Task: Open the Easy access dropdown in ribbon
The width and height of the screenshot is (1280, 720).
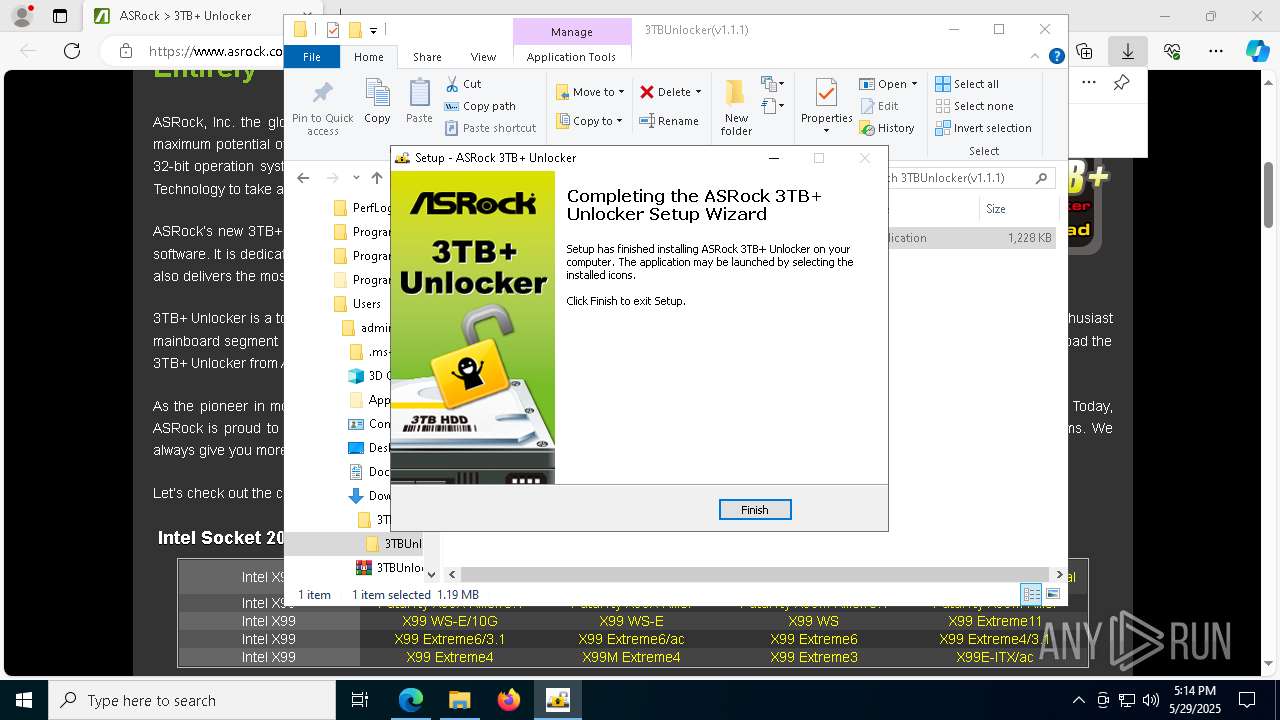Action: (x=772, y=105)
